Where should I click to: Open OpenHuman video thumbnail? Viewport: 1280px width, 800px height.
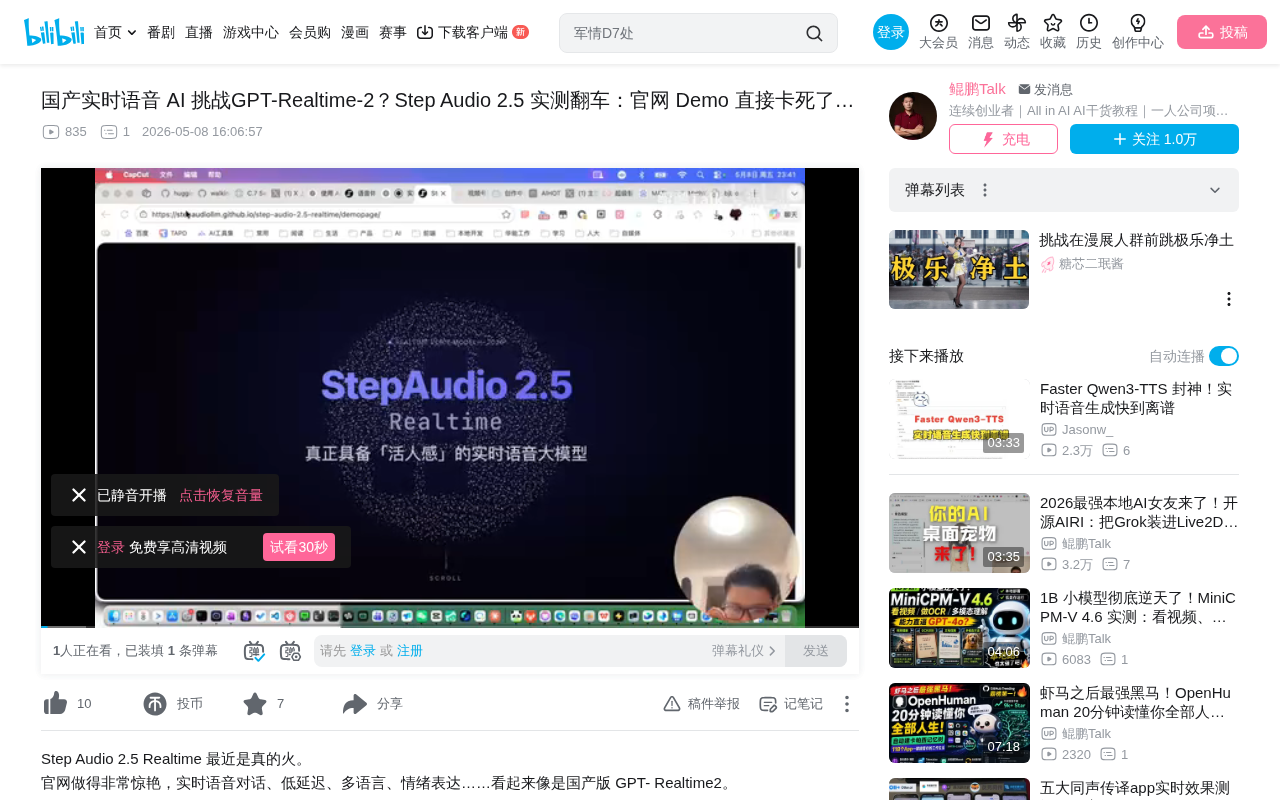[x=959, y=723]
